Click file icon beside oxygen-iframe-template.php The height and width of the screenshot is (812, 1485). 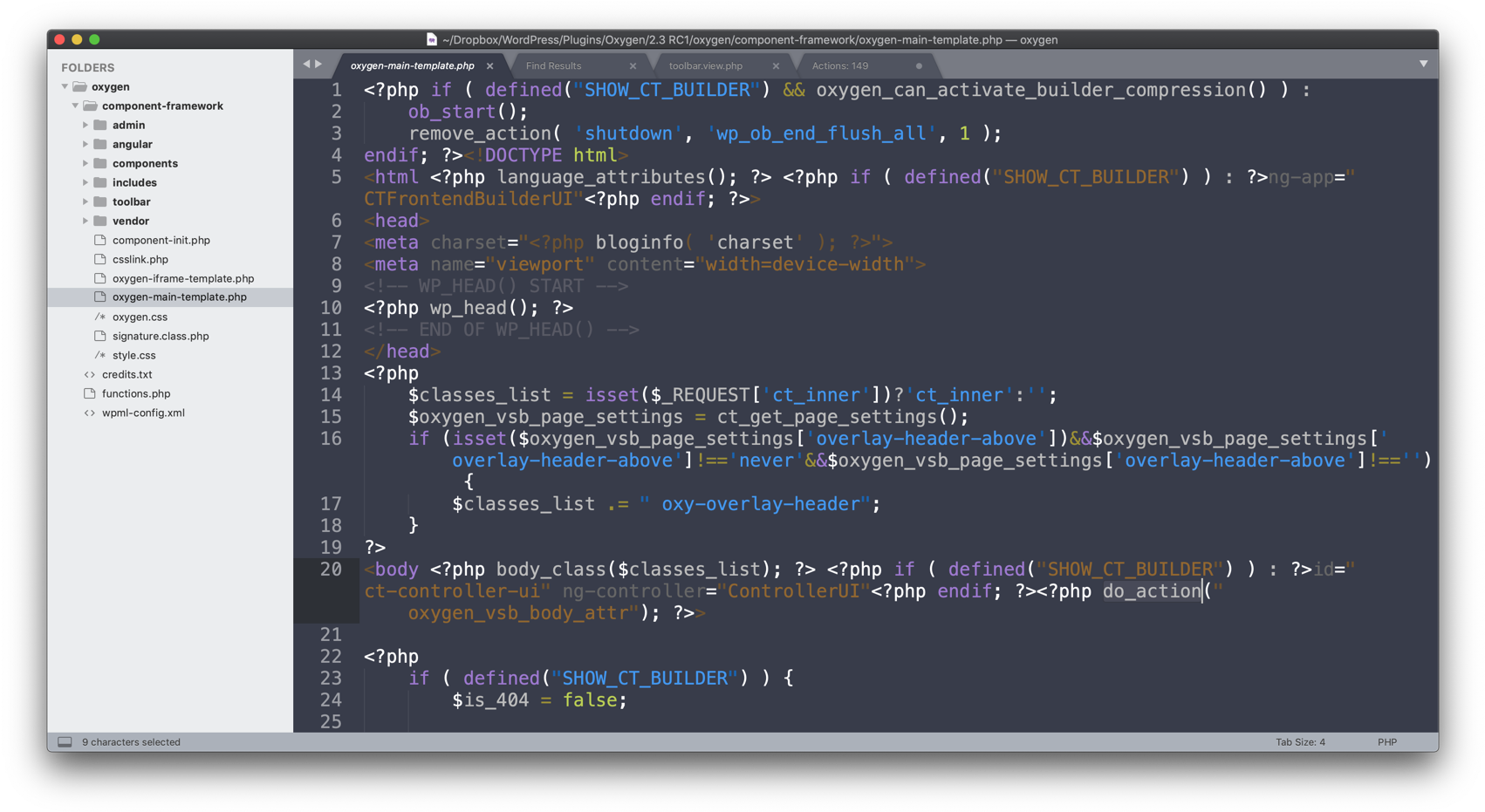click(x=100, y=278)
